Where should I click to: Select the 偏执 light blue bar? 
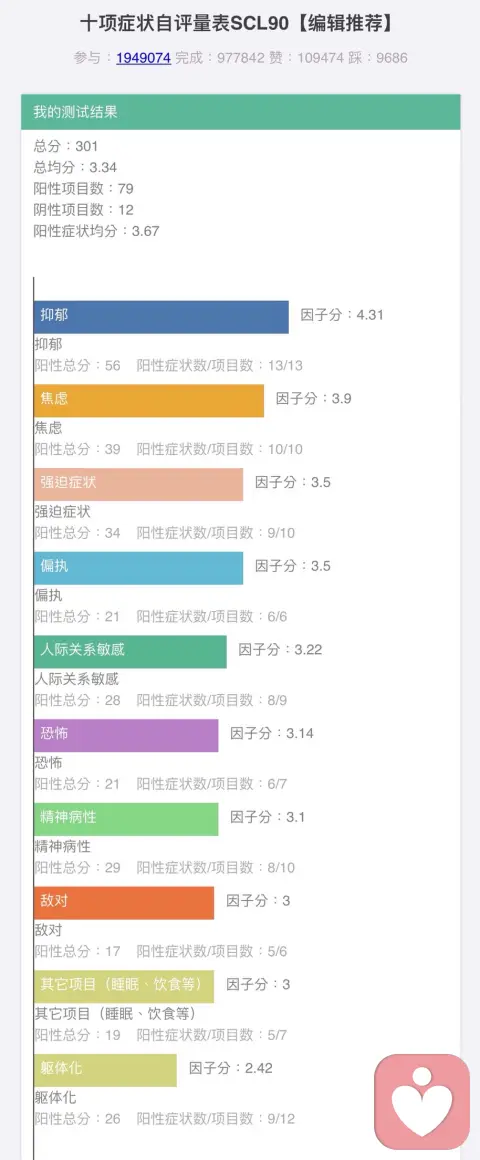point(138,567)
